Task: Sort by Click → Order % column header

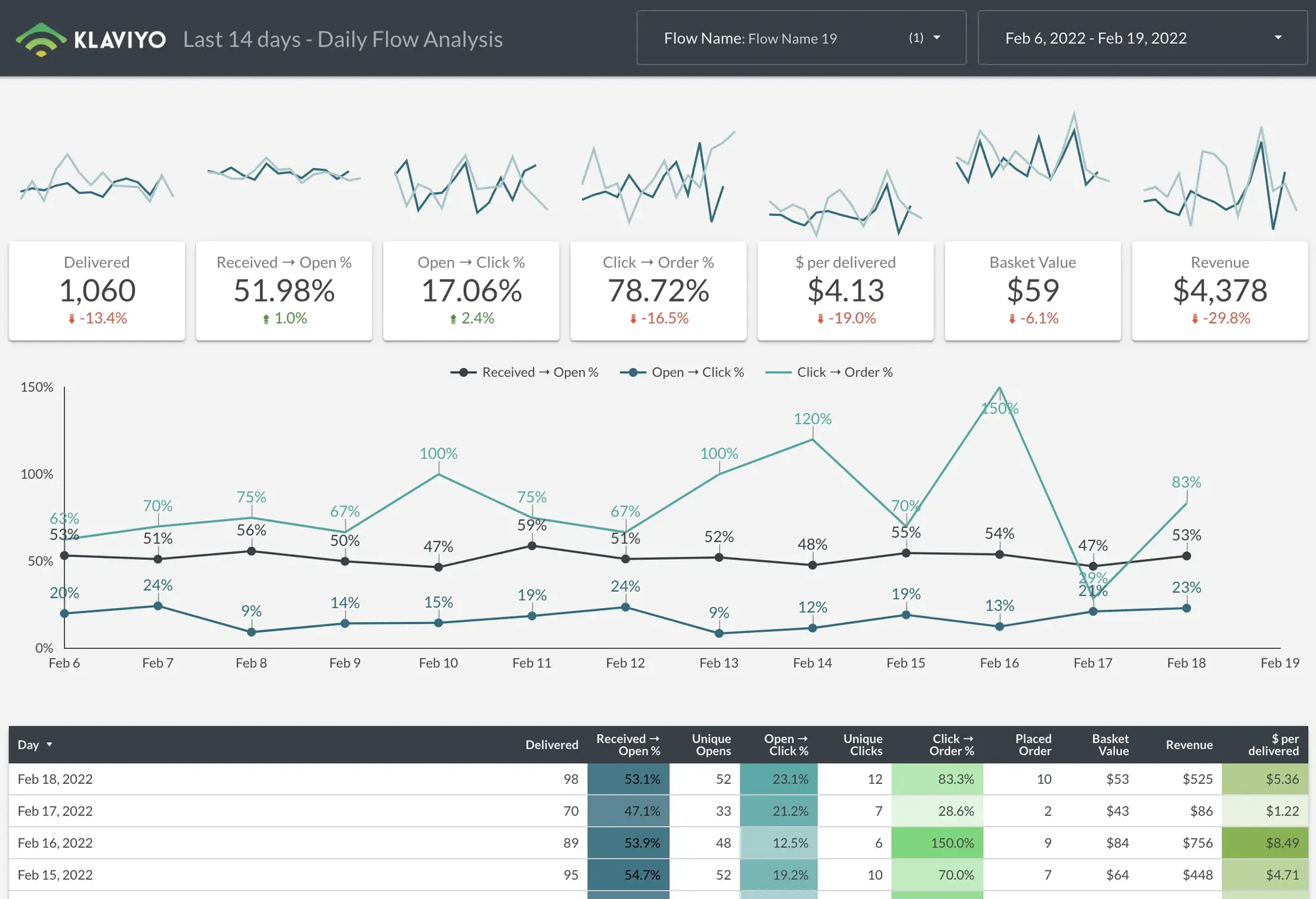Action: coord(951,744)
